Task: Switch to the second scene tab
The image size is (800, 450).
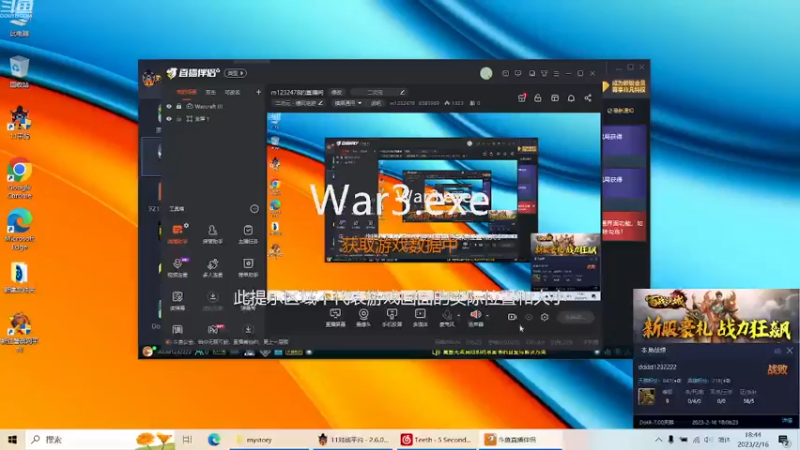Action: 211,92
